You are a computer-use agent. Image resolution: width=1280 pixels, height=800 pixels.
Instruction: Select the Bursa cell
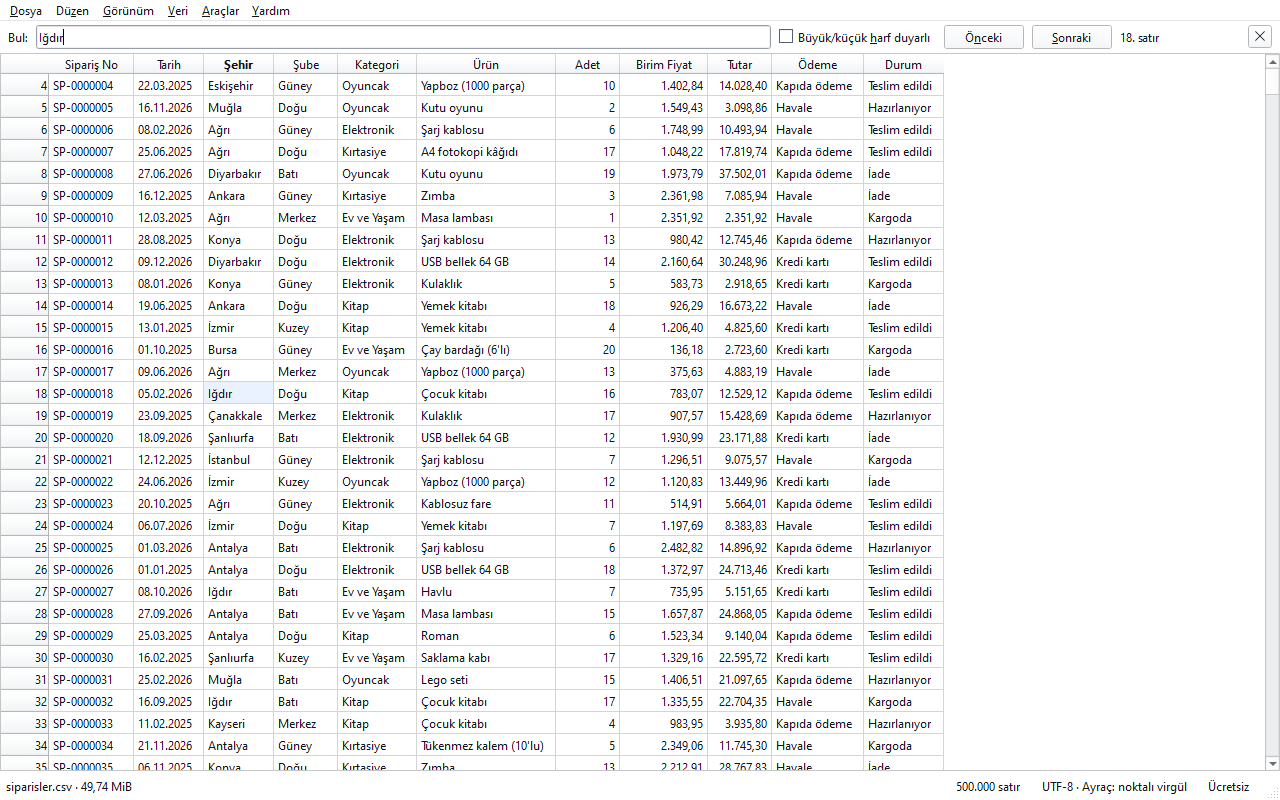coord(239,350)
